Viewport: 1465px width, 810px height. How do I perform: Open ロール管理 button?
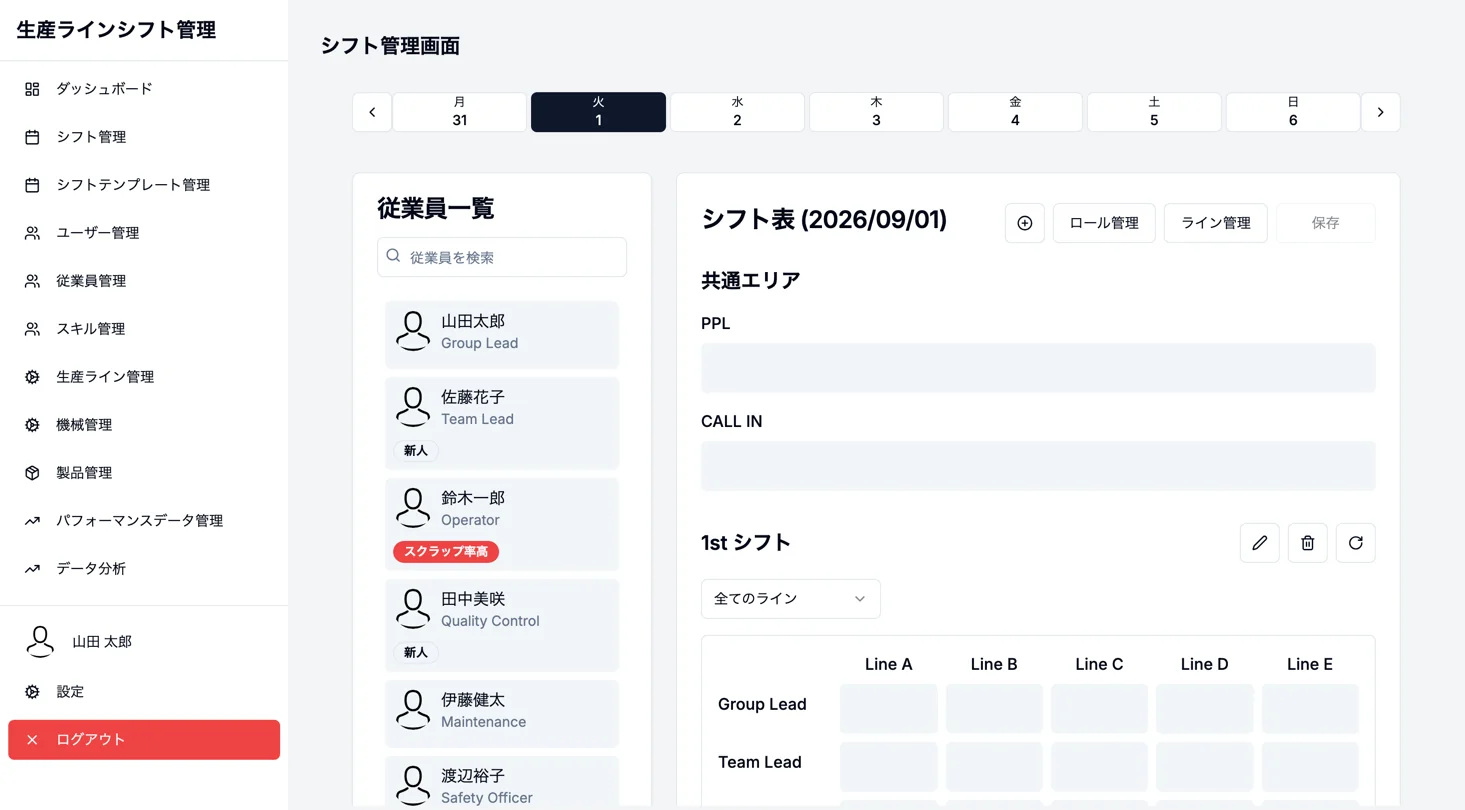1104,223
